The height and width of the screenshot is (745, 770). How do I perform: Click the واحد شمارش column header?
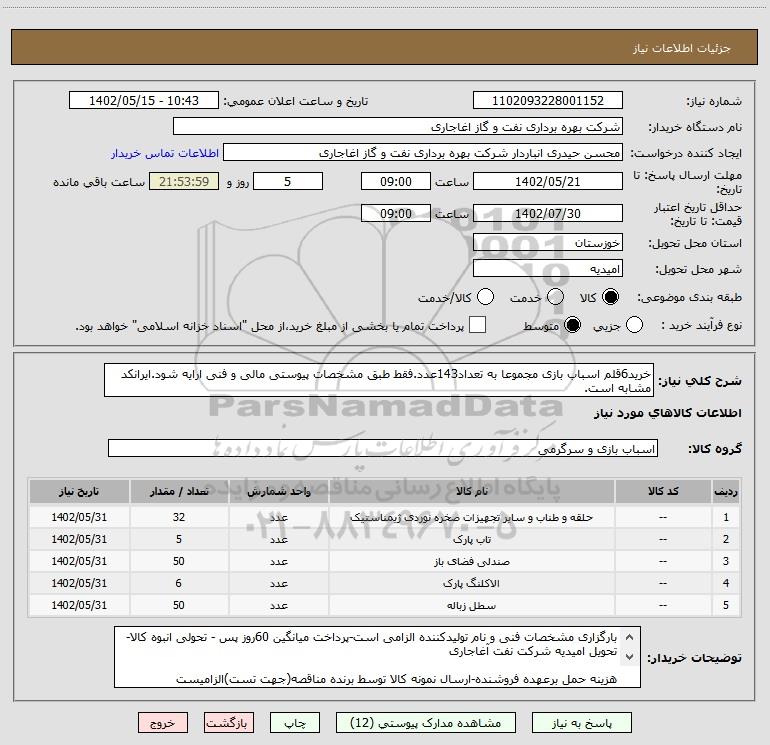[x=279, y=491]
